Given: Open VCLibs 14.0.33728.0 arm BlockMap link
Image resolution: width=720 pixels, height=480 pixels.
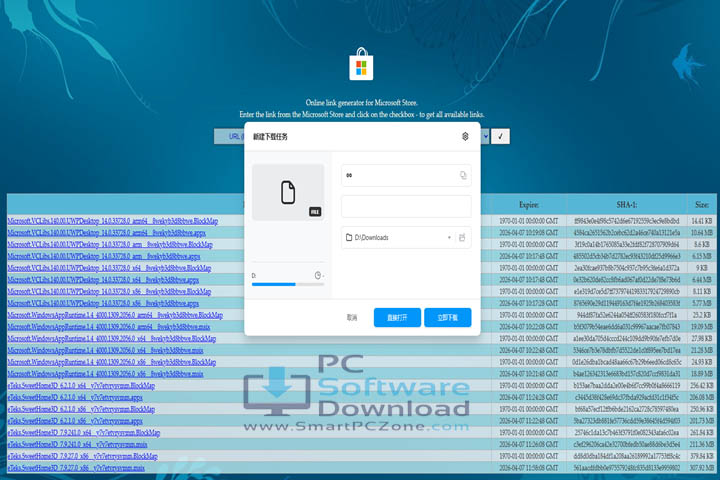Looking at the screenshot, I should (110, 244).
